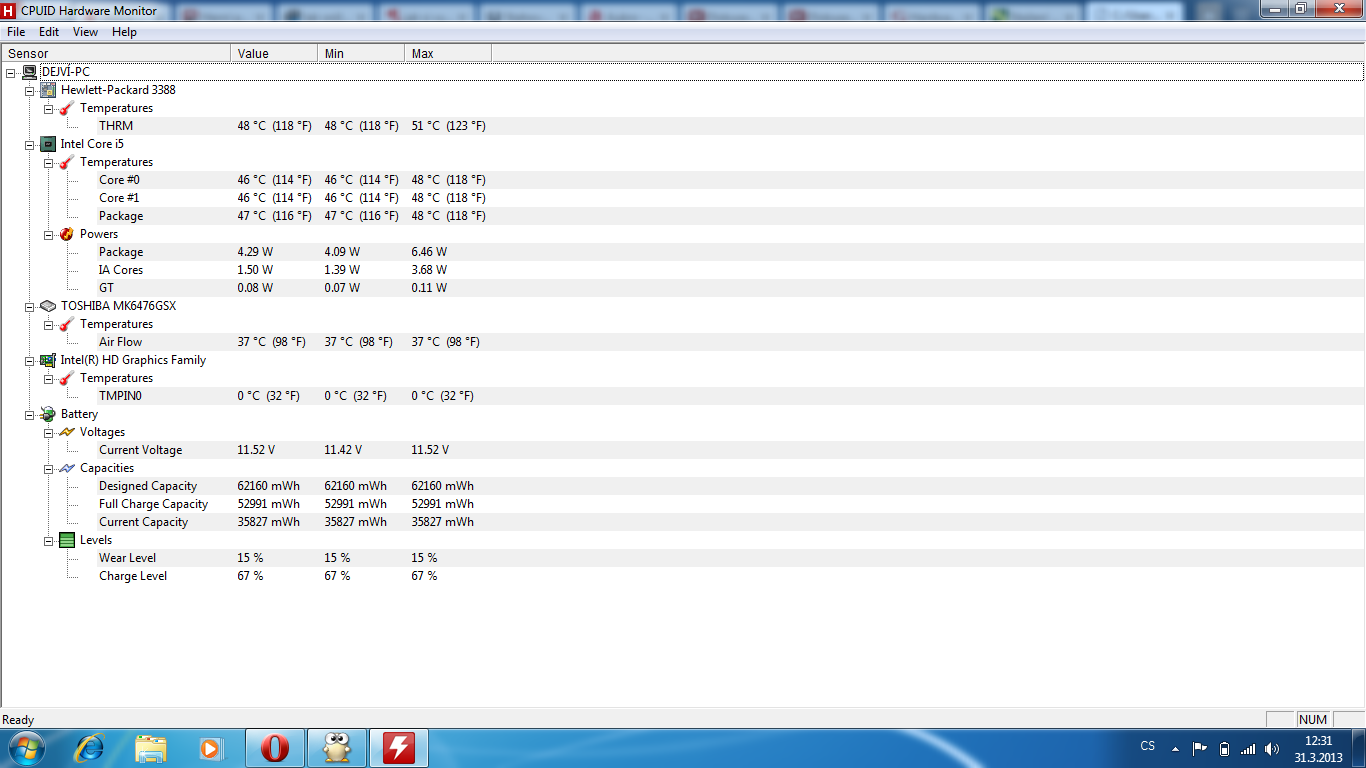Open the File menu

[x=16, y=32]
